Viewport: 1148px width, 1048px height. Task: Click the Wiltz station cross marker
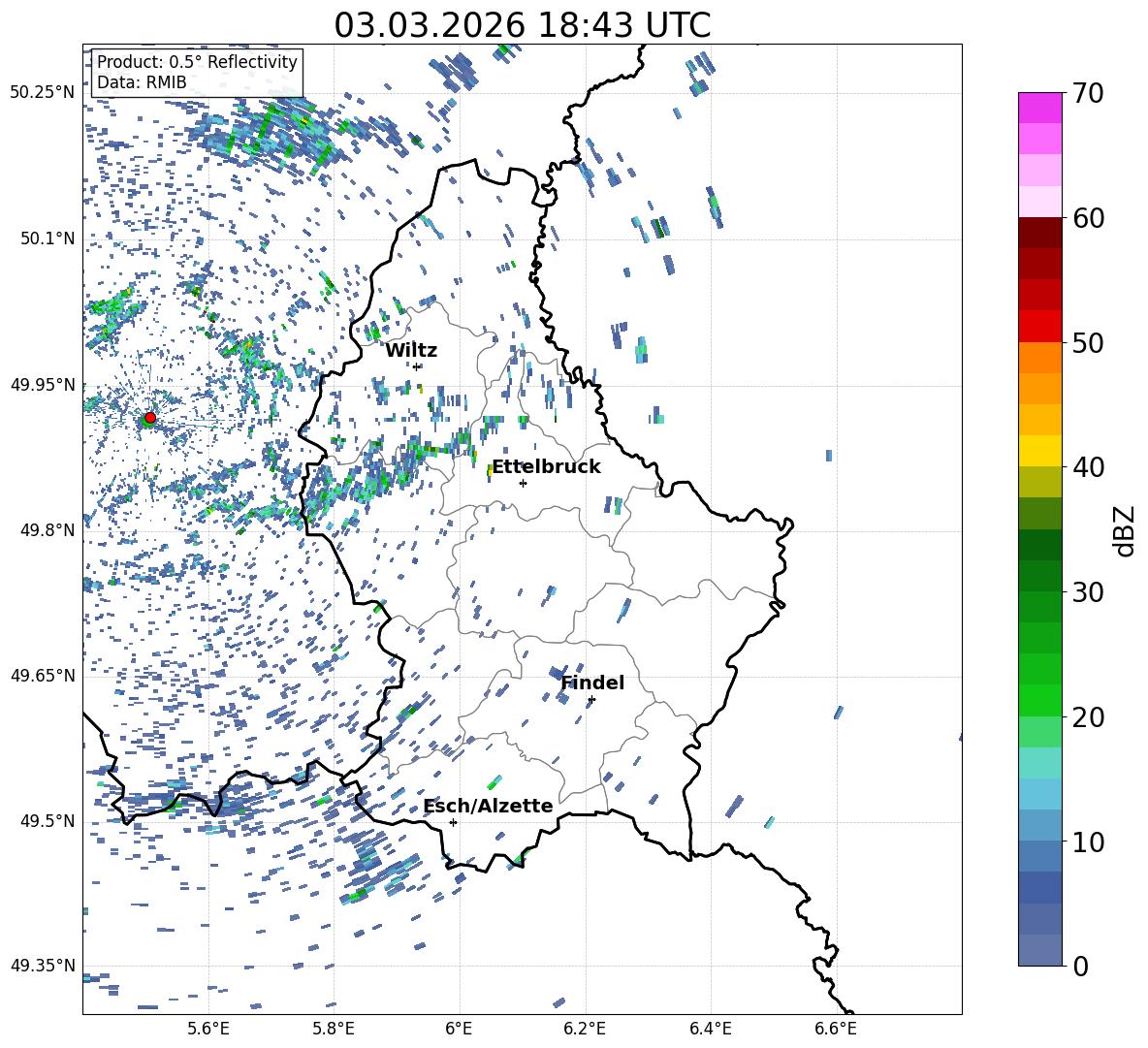coord(416,366)
